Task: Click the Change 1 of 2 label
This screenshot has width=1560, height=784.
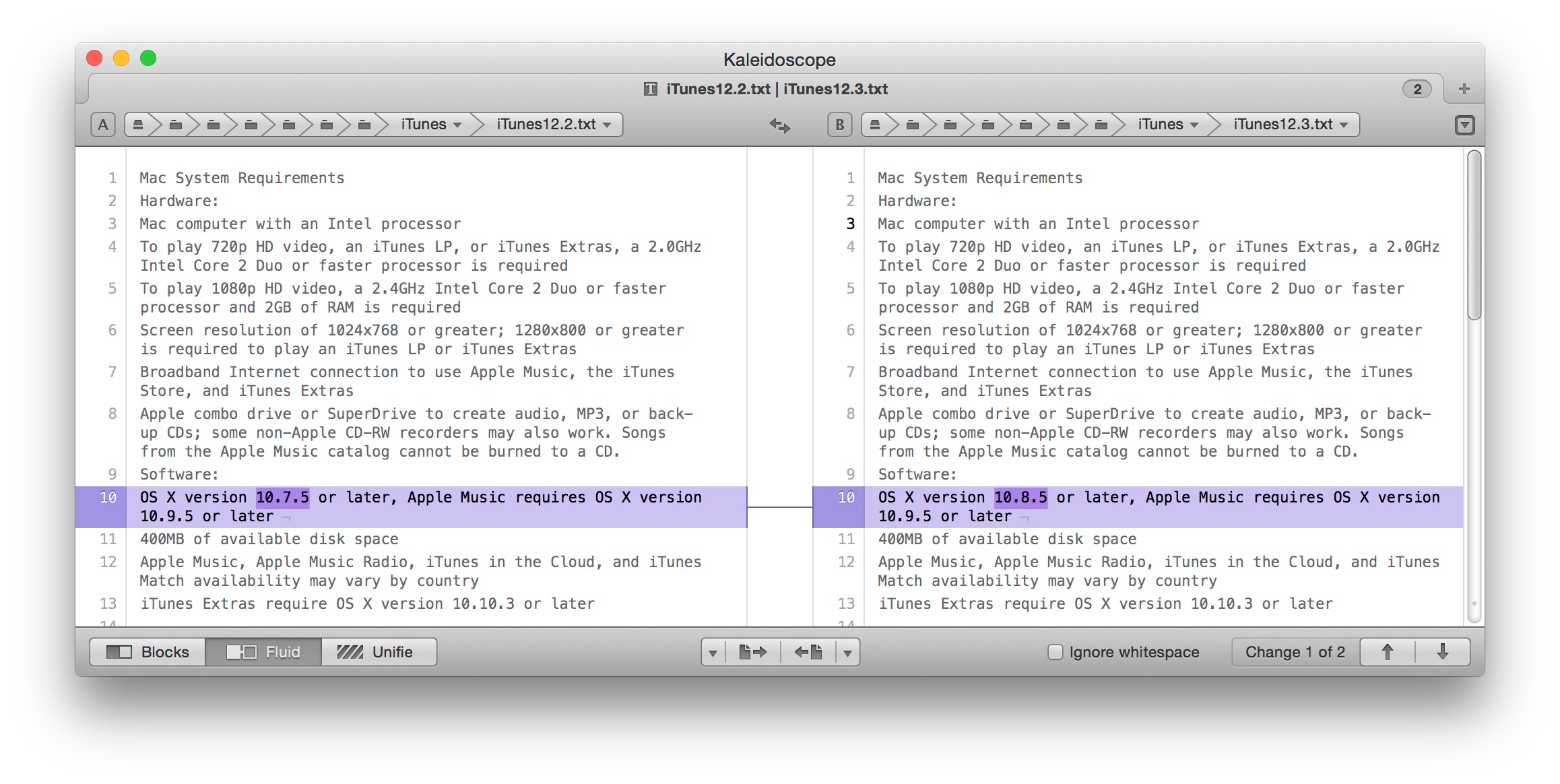Action: pyautogui.click(x=1295, y=652)
